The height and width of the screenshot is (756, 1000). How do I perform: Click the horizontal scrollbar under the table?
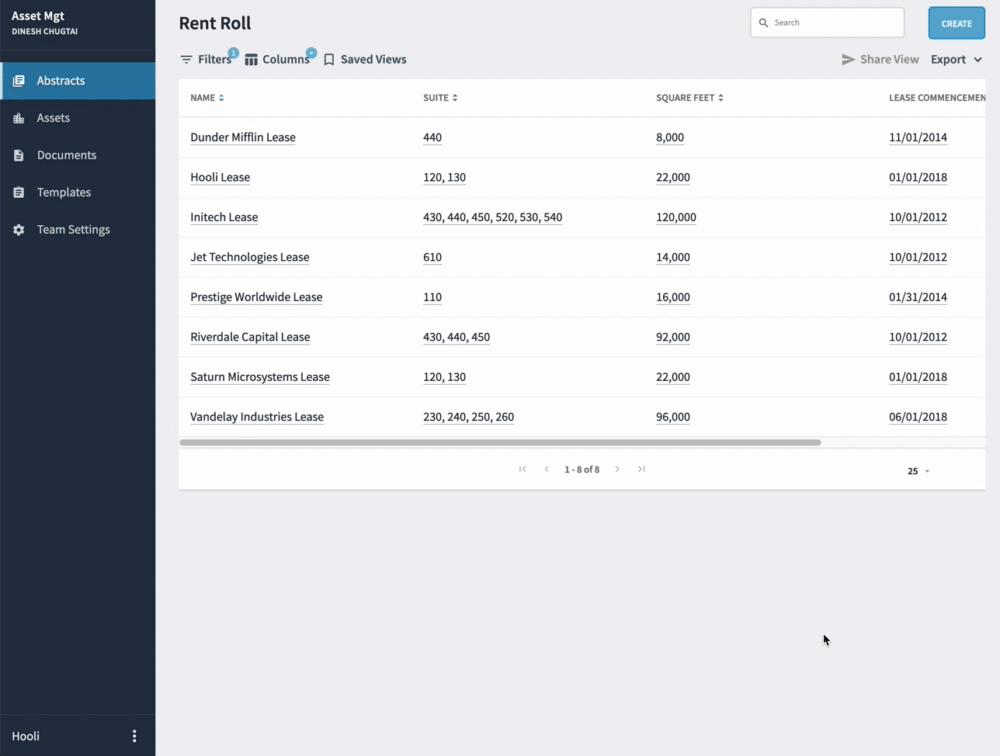pos(501,442)
